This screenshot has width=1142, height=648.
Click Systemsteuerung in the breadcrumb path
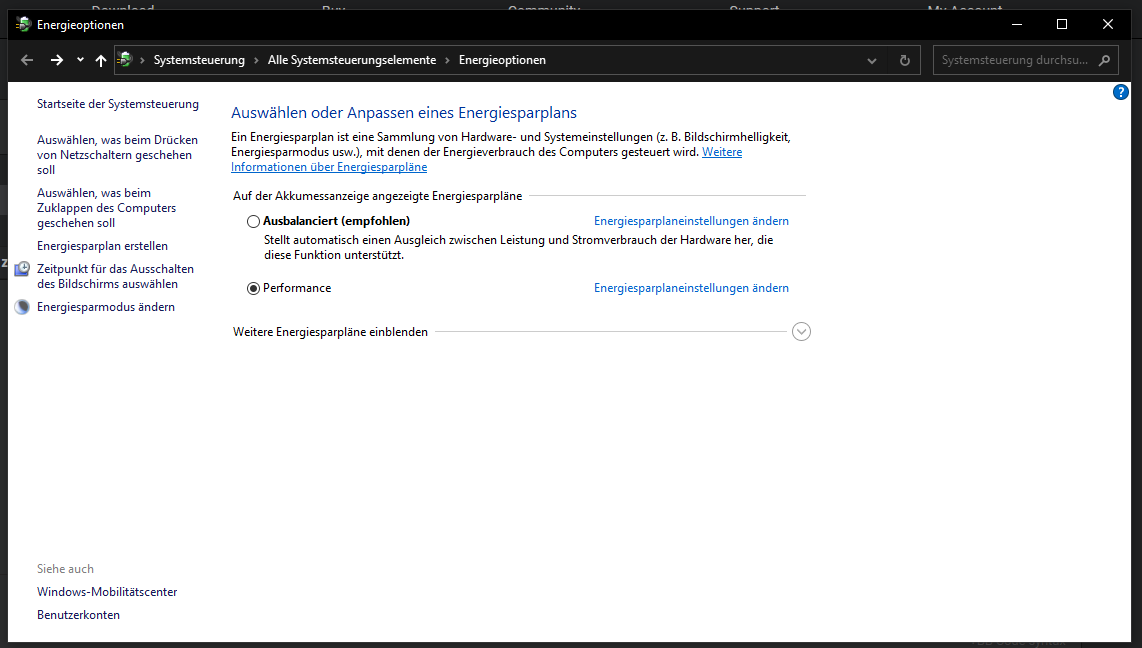(x=199, y=60)
